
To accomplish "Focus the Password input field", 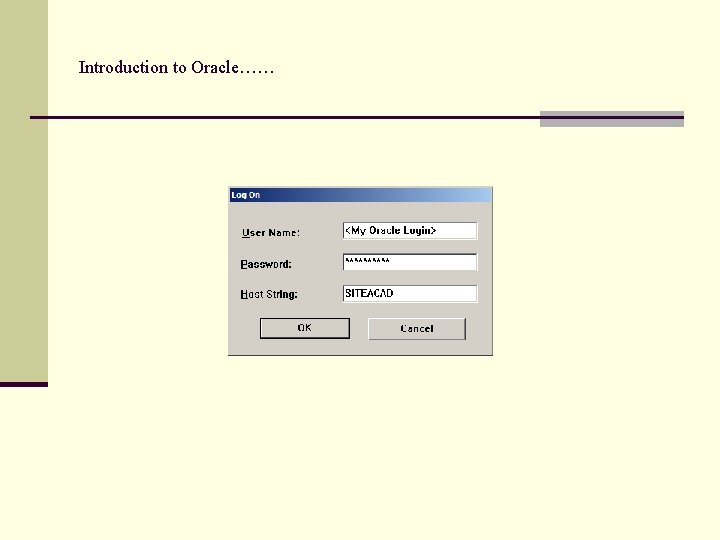I will [410, 262].
